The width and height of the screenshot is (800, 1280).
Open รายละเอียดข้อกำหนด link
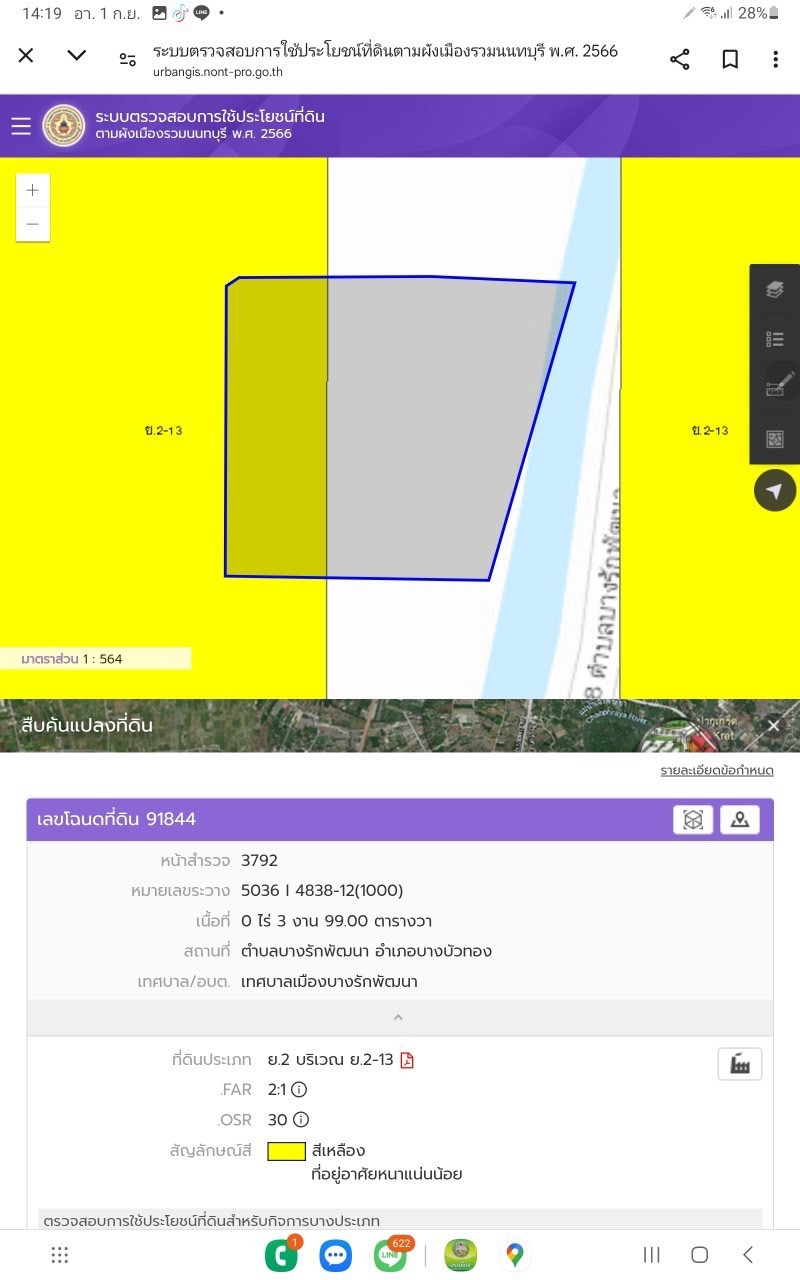pos(716,770)
